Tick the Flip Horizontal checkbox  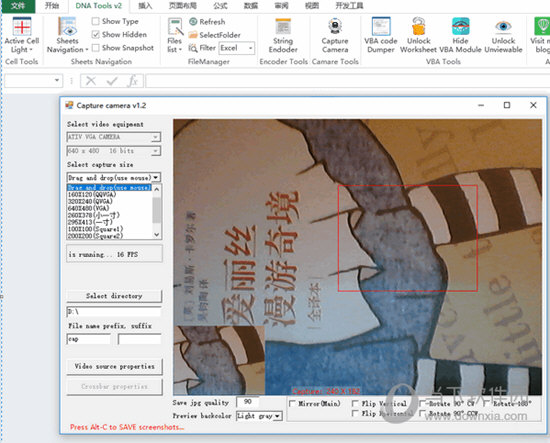pos(355,414)
